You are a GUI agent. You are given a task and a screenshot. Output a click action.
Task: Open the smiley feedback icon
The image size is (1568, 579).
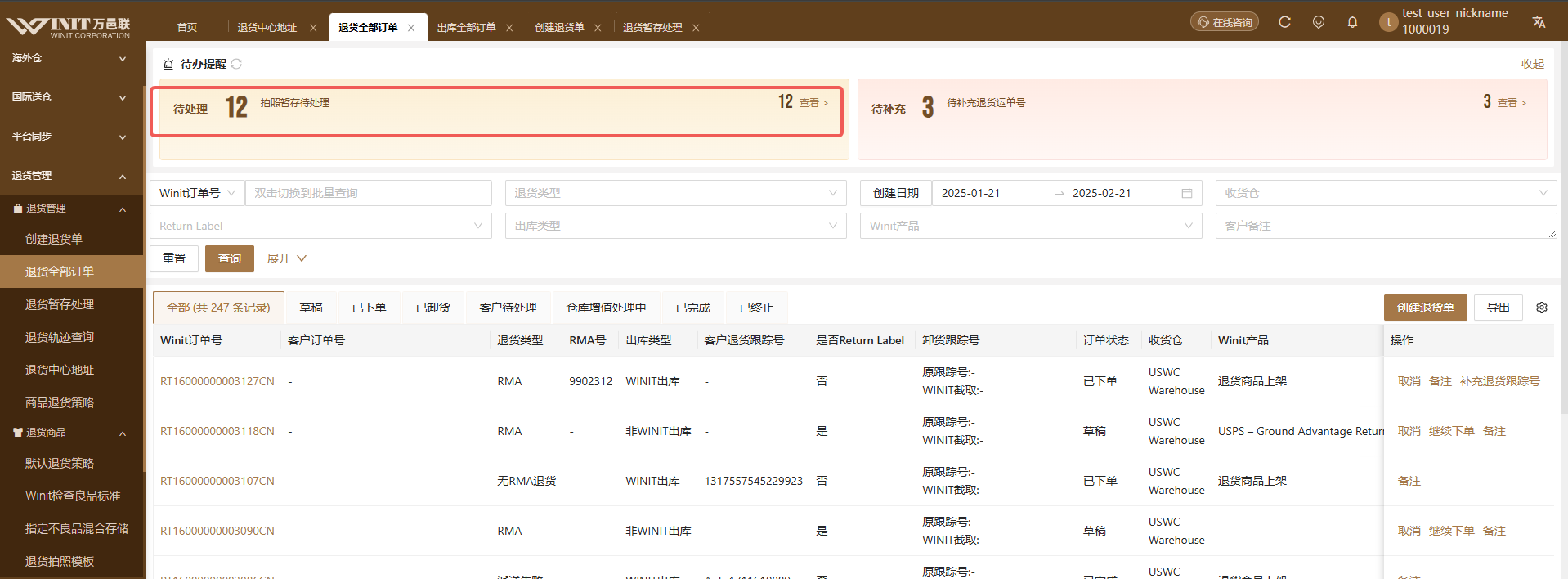pyautogui.click(x=1319, y=22)
